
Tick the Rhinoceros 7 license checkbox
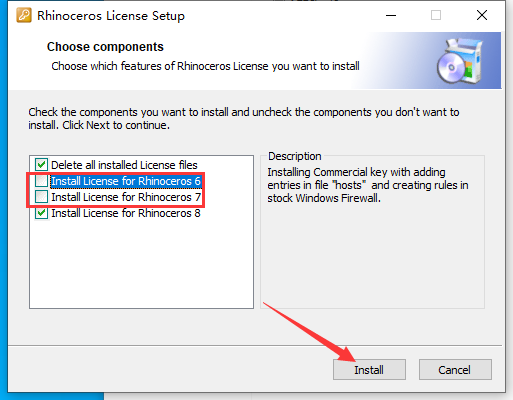(x=41, y=197)
